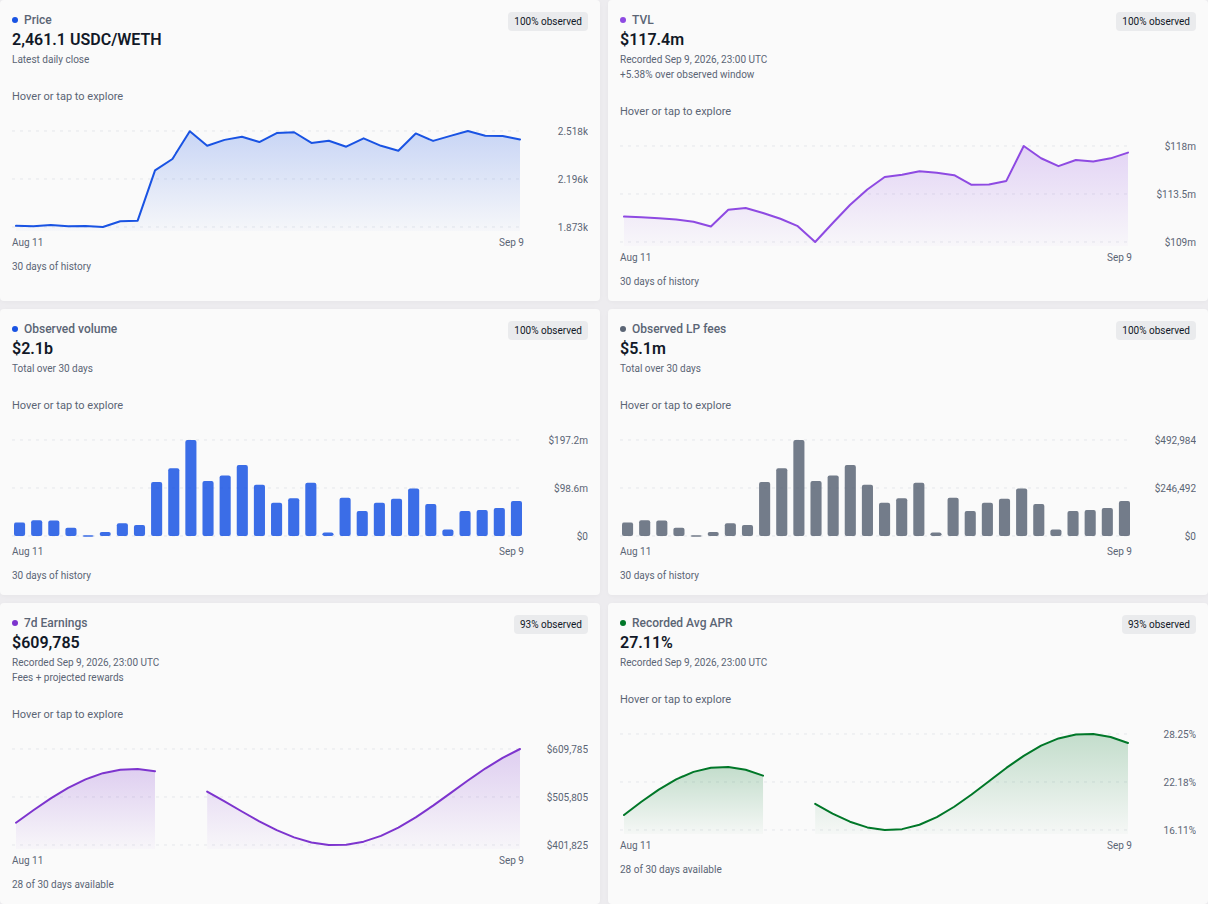Click the TVL line chart area

click(x=875, y=194)
